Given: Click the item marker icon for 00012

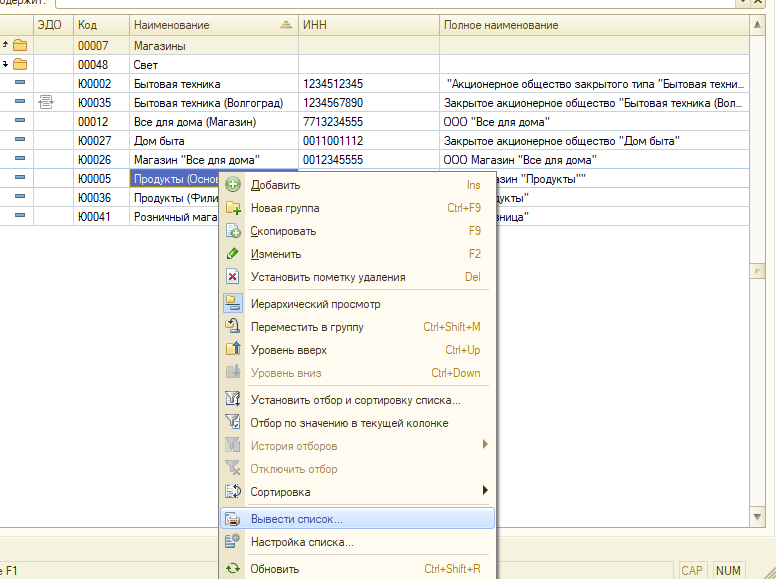Looking at the screenshot, I should coord(20,120).
